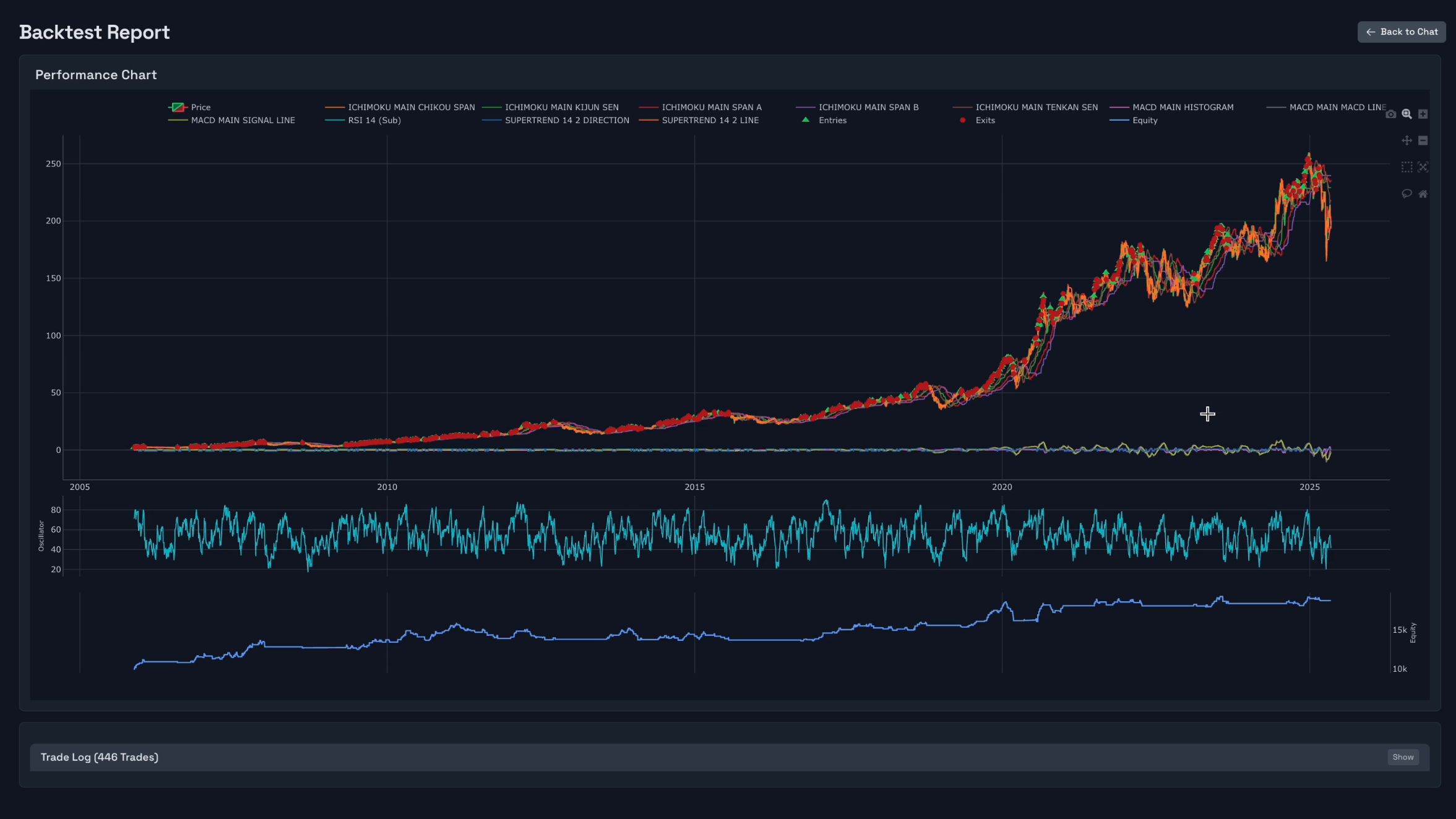Toggle SUPERTREND 14 2 LINE legend entry
This screenshot has height=819, width=1456.
point(710,120)
